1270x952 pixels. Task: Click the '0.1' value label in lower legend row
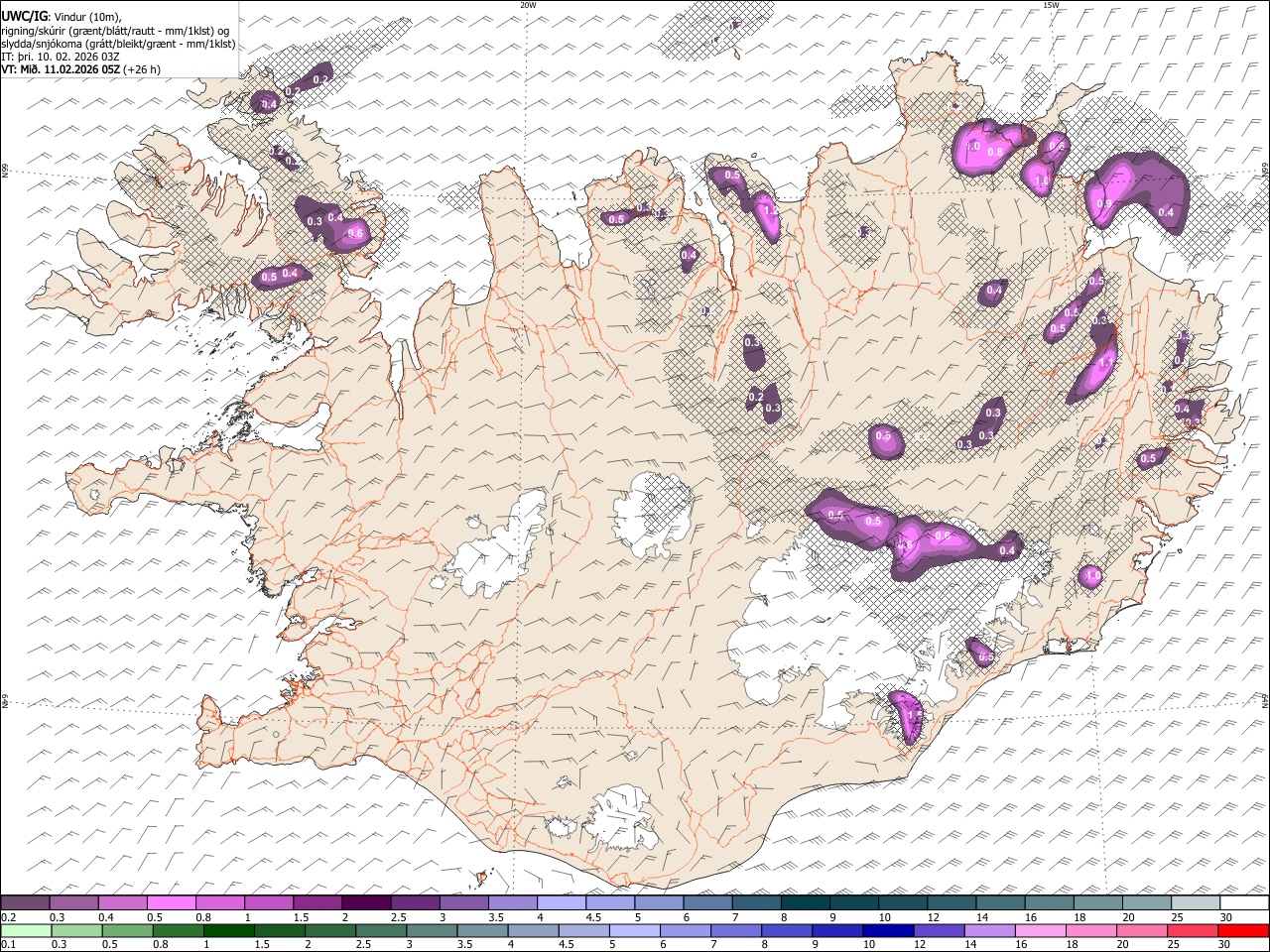point(9,944)
